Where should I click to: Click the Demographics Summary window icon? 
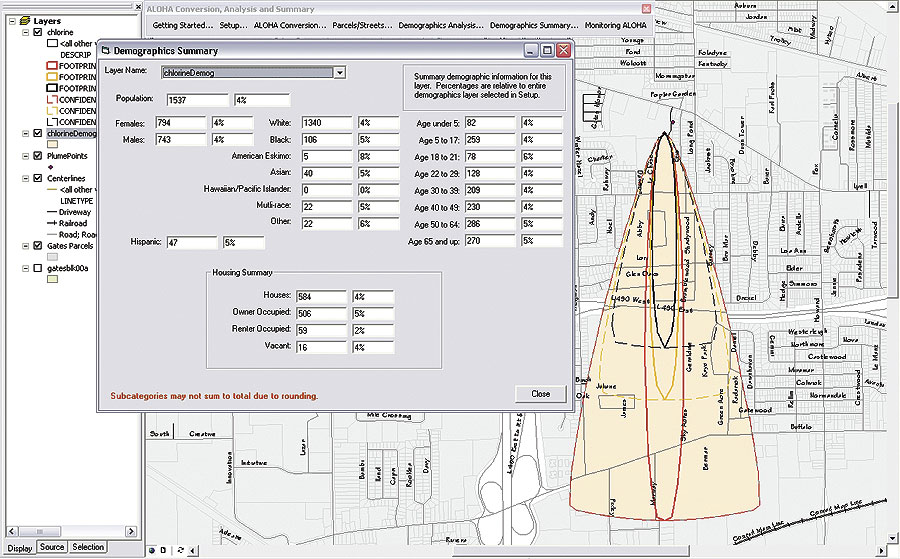(x=105, y=50)
